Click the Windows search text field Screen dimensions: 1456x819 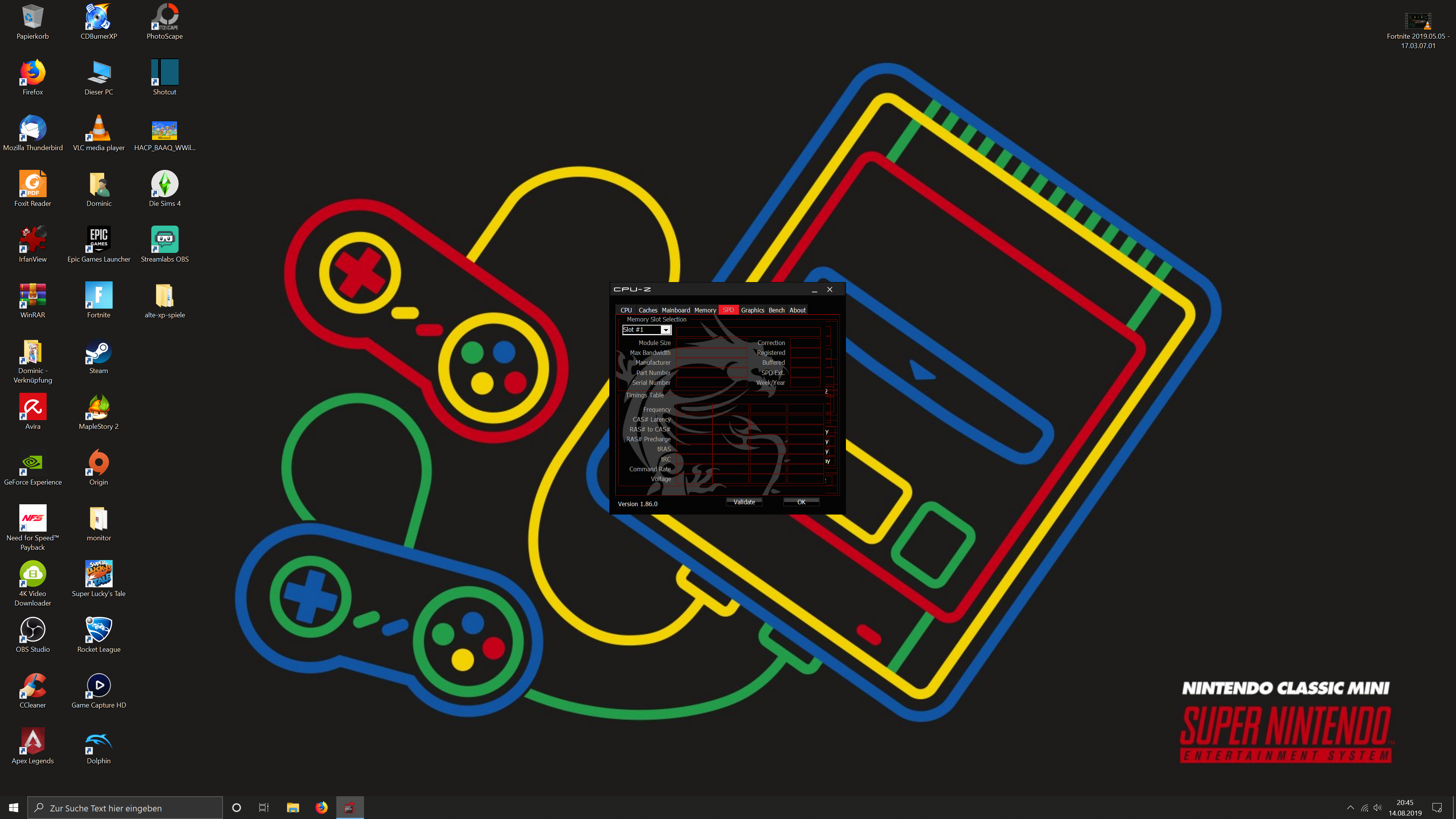[126, 808]
